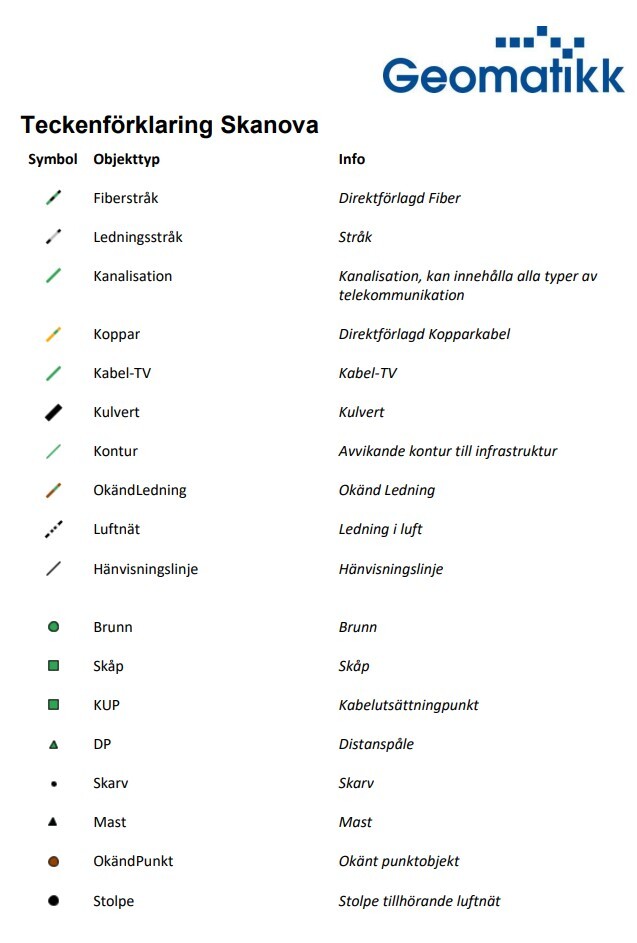Click the thick black Kulvert symbol
The image size is (637, 943).
click(x=54, y=412)
